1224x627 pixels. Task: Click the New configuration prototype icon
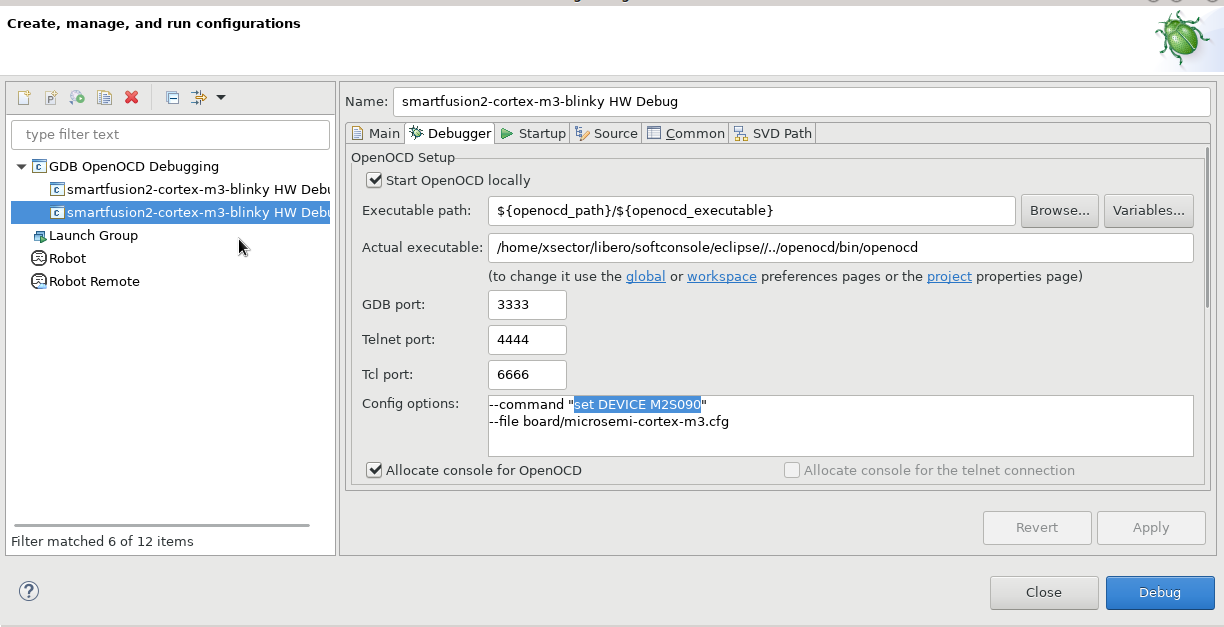(51, 97)
